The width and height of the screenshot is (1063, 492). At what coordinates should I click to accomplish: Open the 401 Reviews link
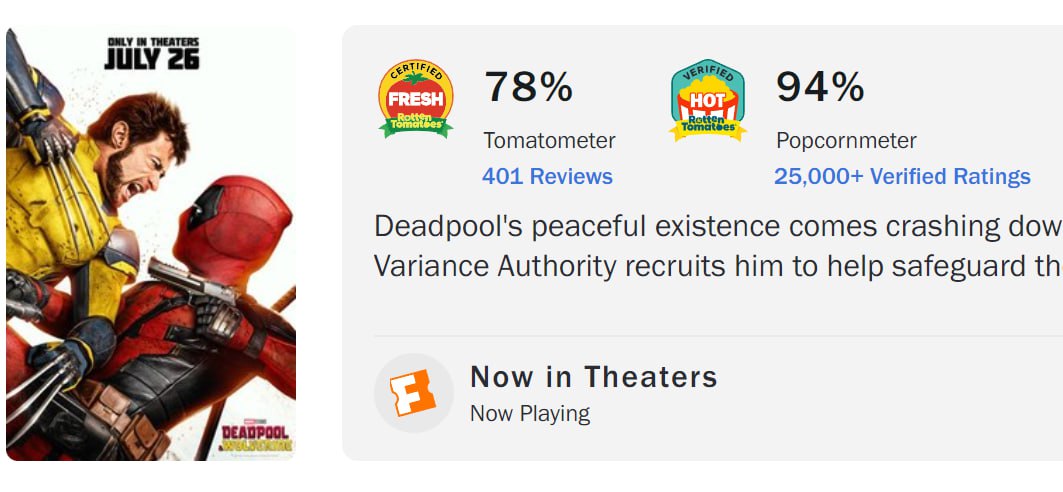click(x=547, y=177)
